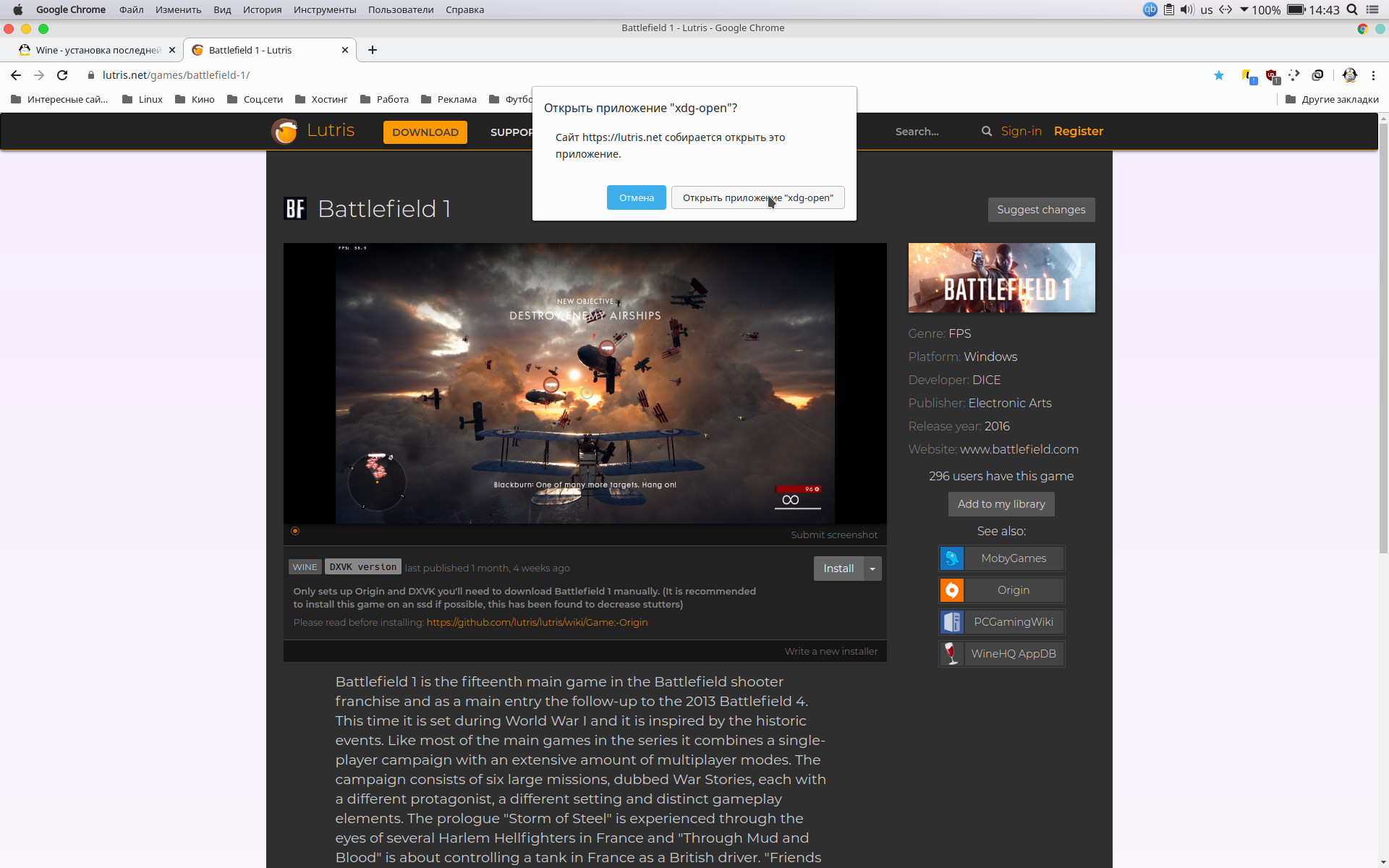The width and height of the screenshot is (1389, 868).
Task: Open the Origin launcher icon
Action: (950, 590)
